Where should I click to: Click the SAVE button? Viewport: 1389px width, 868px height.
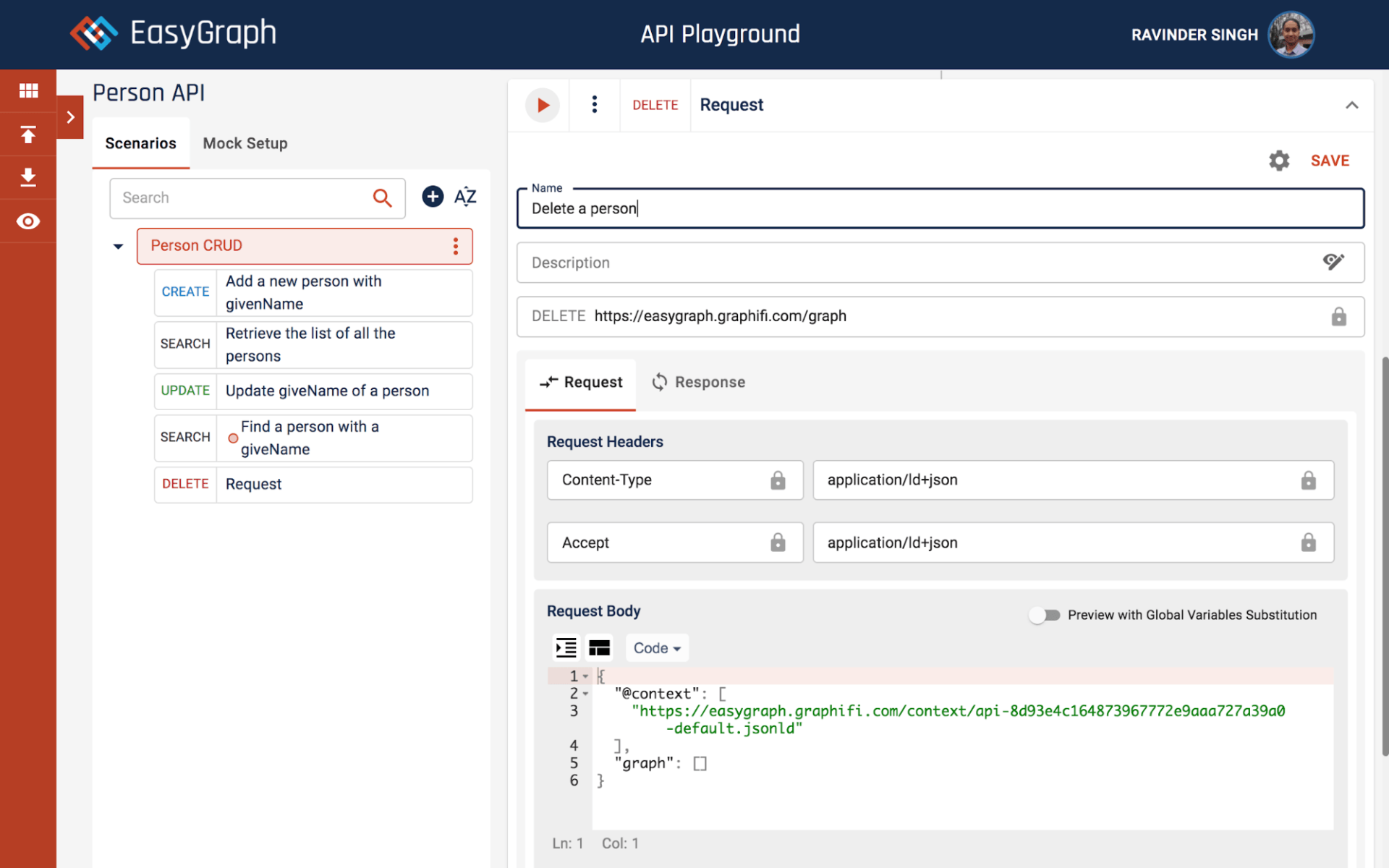pos(1330,161)
